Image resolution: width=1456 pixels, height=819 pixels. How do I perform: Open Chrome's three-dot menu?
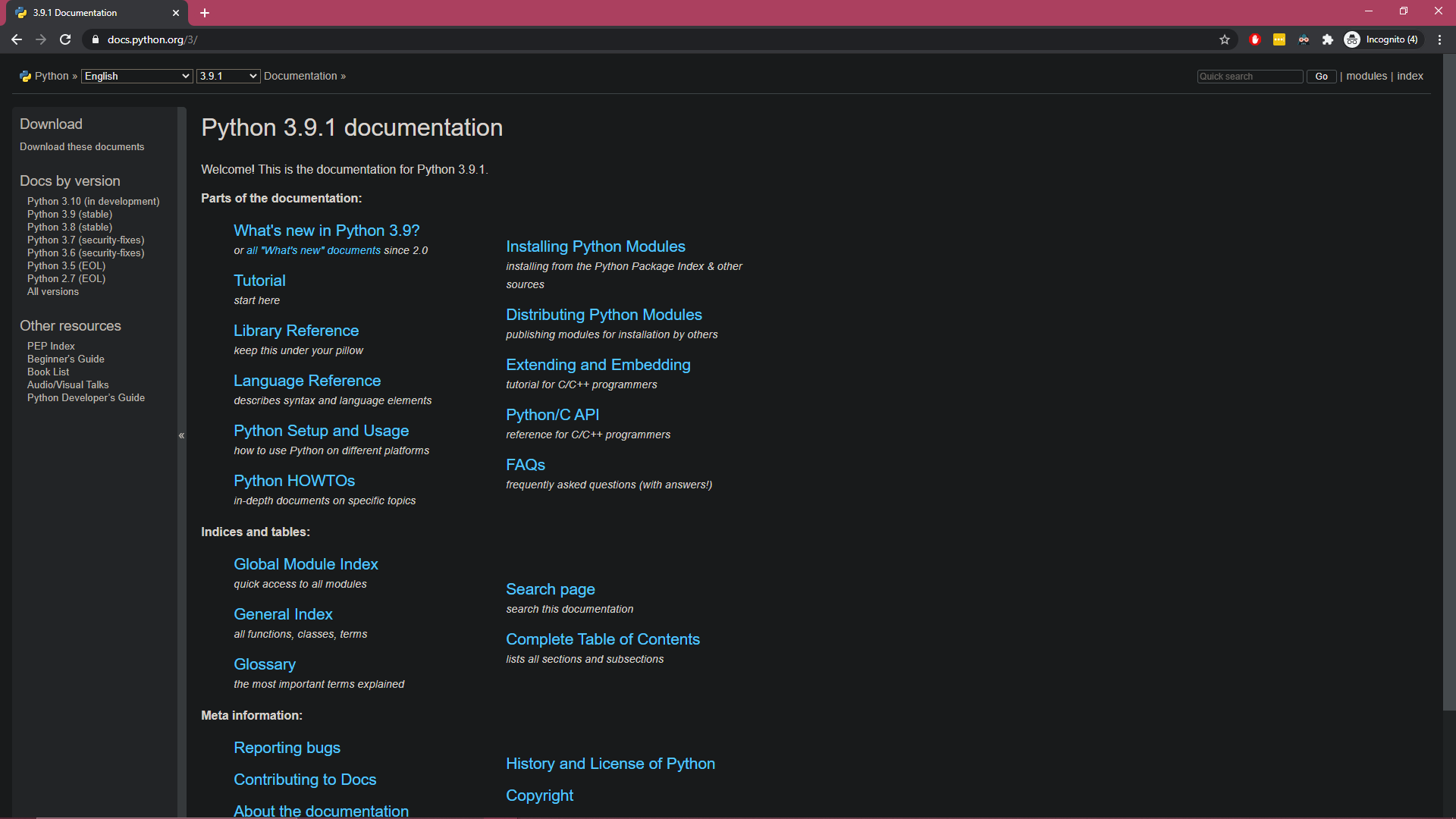pos(1440,39)
